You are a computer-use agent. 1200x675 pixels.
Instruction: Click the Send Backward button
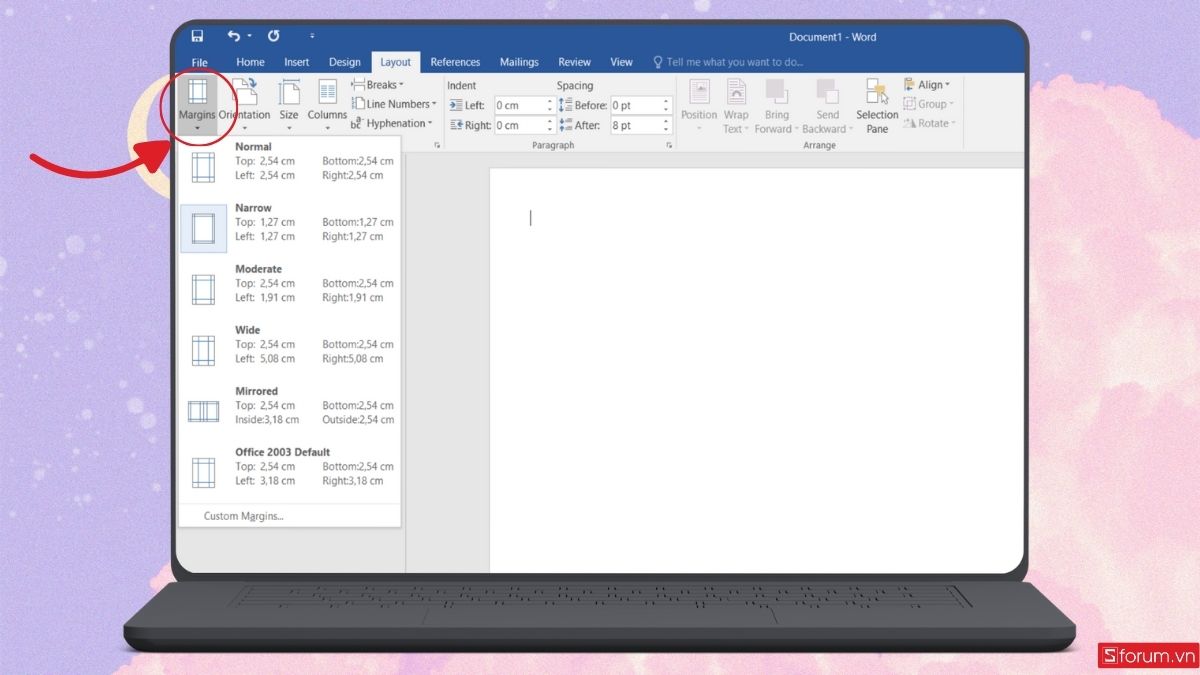[x=827, y=106]
